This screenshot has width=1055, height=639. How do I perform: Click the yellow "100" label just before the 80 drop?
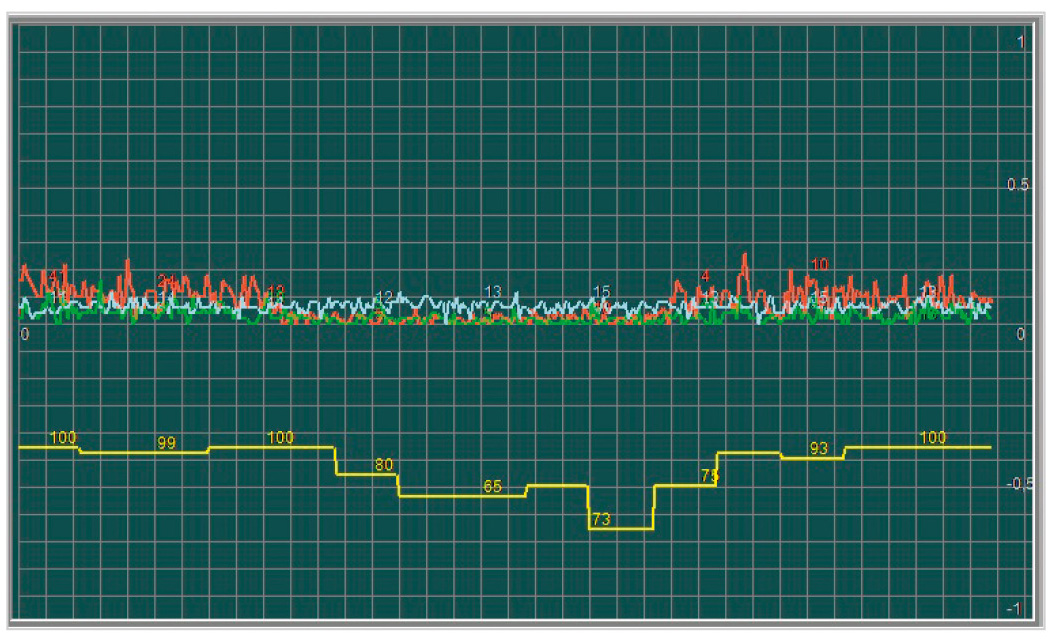pyautogui.click(x=280, y=437)
